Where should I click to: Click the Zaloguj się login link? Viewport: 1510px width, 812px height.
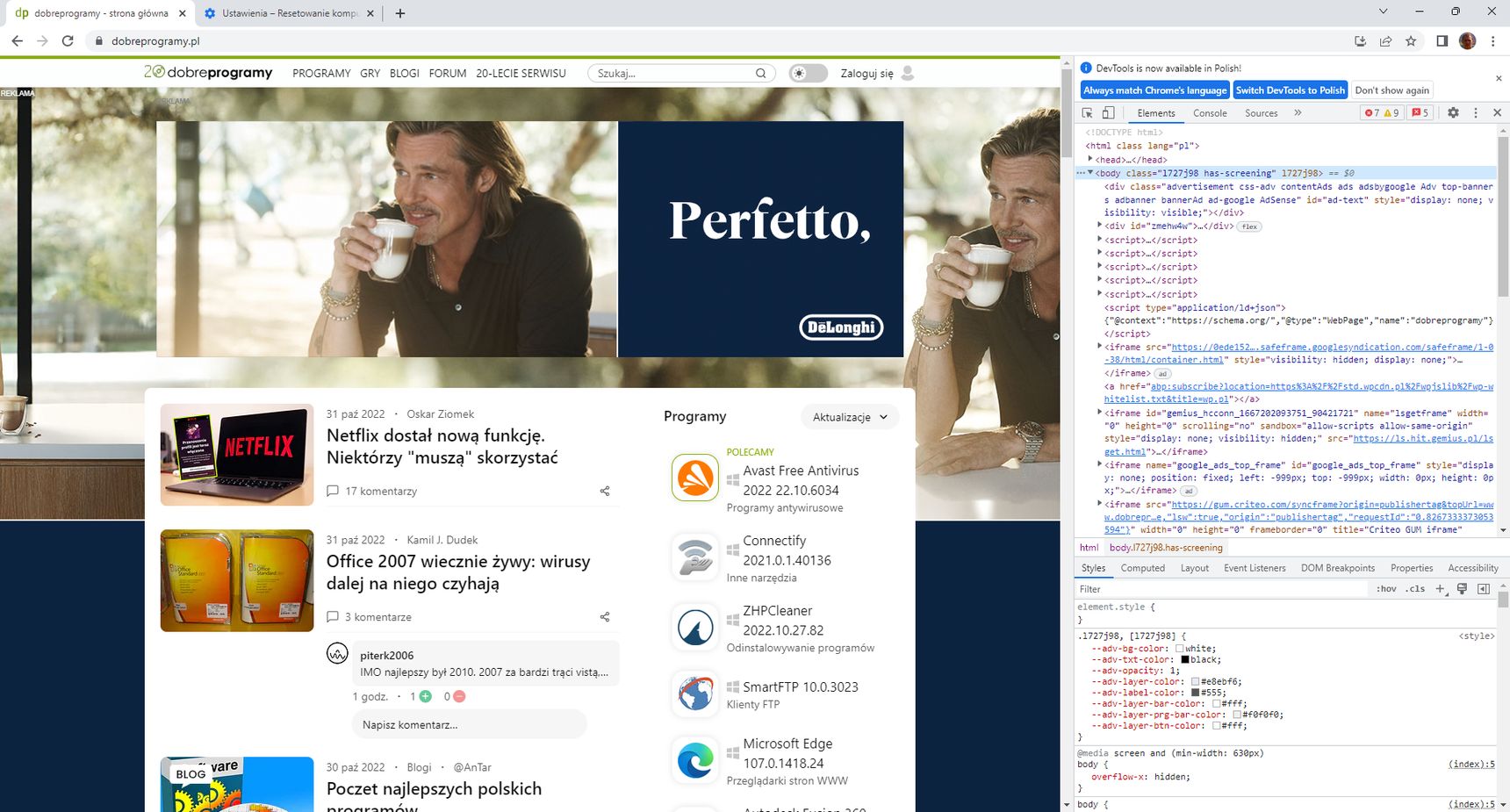pos(866,74)
